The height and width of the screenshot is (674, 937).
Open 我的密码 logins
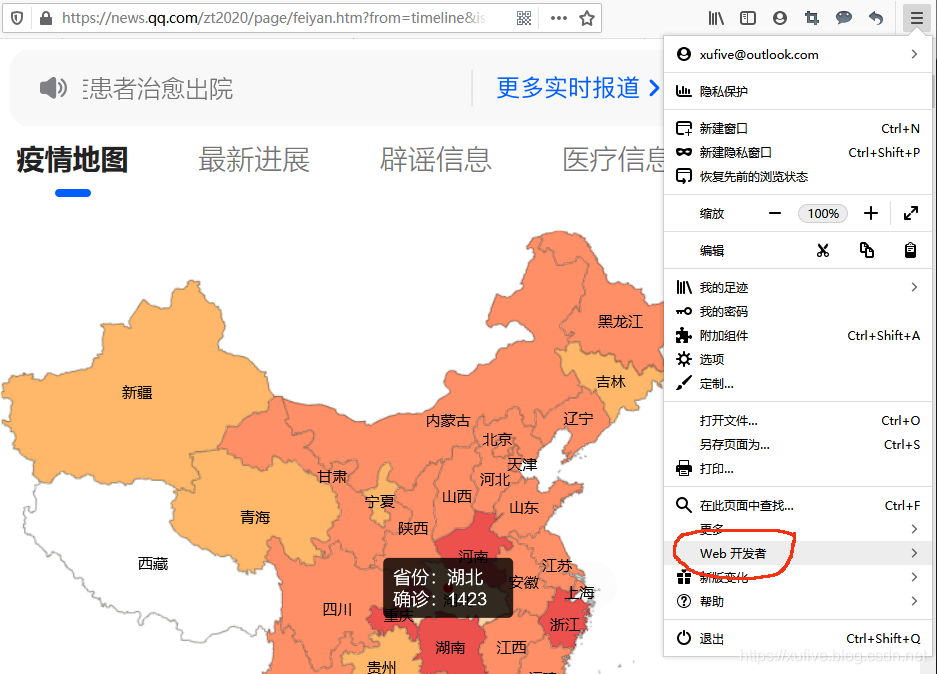[798, 311]
